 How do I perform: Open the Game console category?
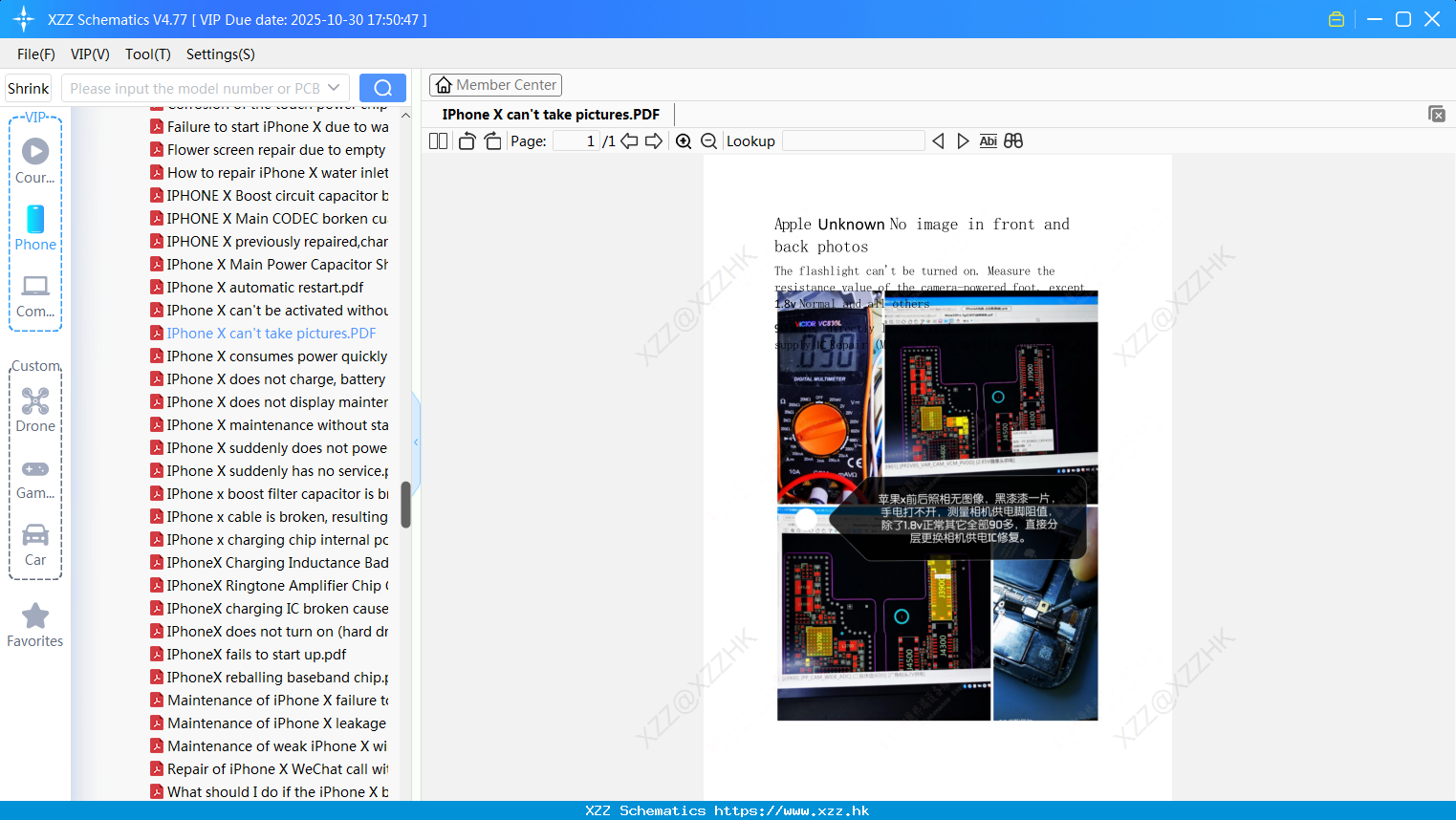click(35, 478)
